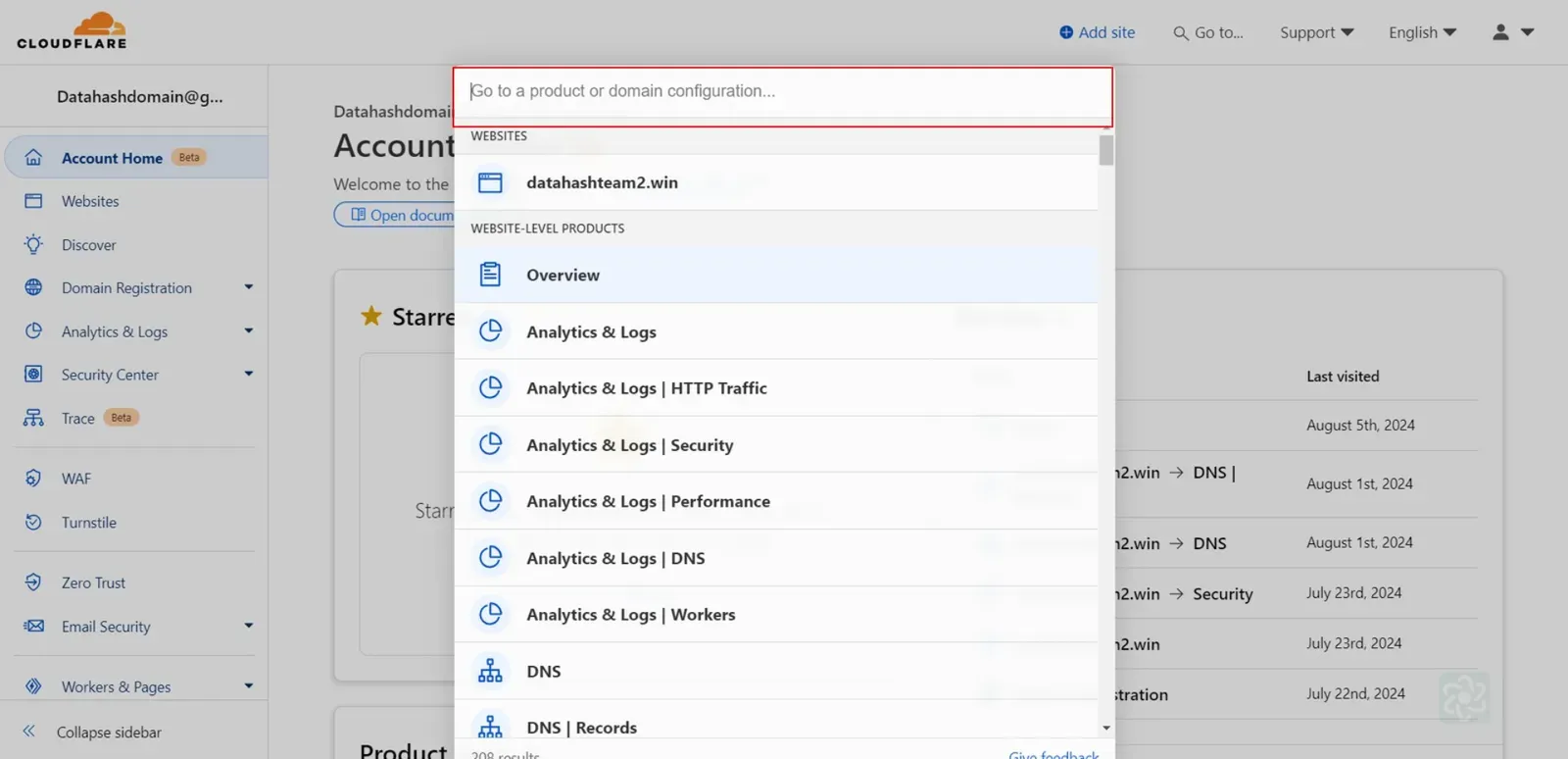
Task: Select datahashteam2.win from the Websites results
Action: (x=776, y=182)
